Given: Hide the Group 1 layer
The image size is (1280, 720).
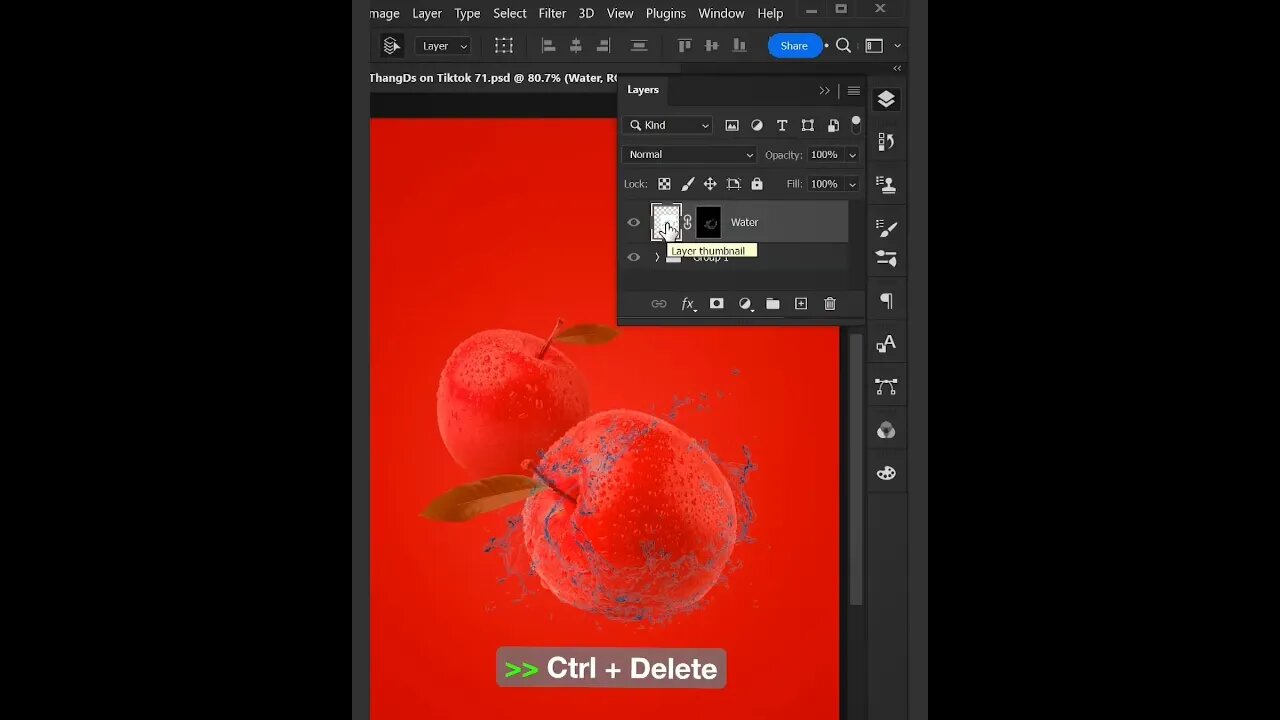Looking at the screenshot, I should click(633, 257).
